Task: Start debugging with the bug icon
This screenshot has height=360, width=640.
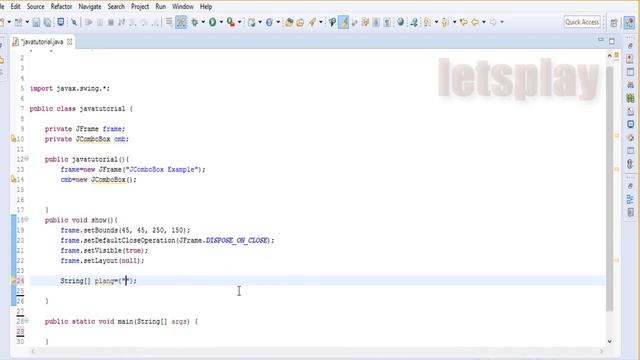Action: [195, 22]
